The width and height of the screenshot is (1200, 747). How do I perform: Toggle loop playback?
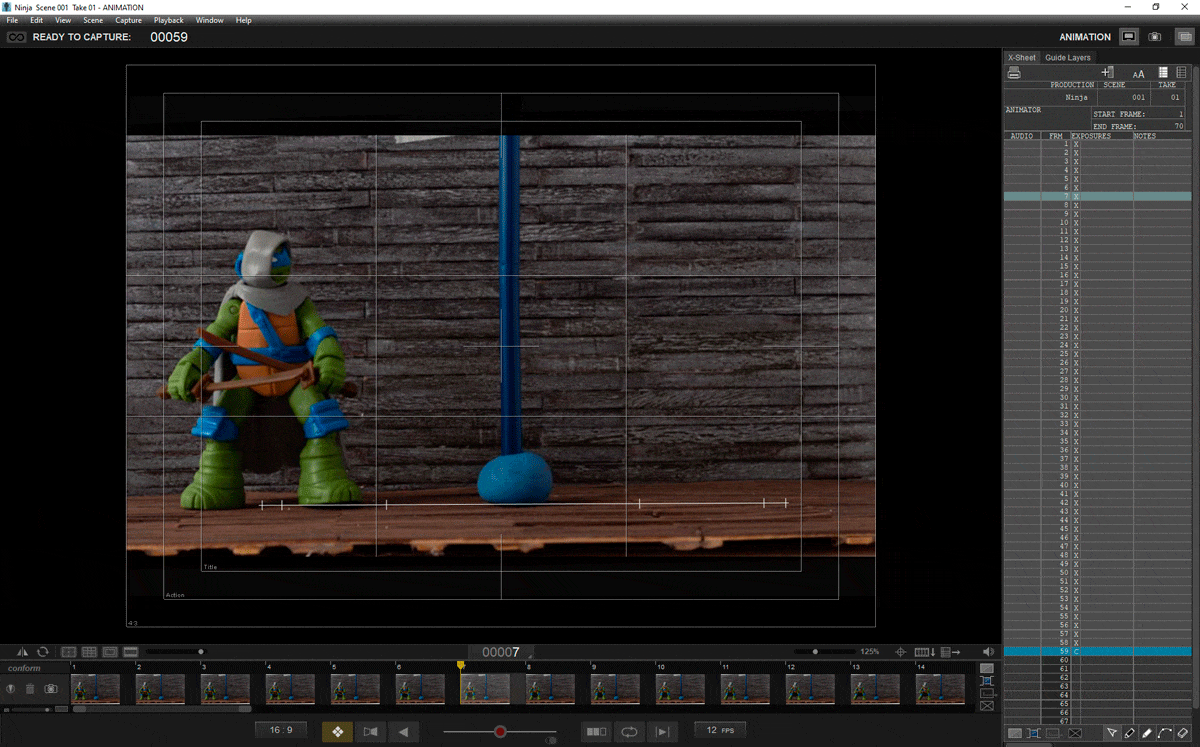click(629, 732)
